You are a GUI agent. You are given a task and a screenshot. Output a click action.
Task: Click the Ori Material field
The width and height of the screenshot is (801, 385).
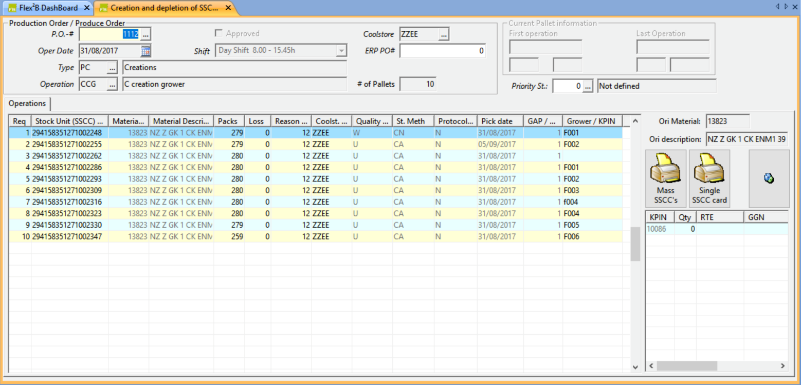pos(727,121)
